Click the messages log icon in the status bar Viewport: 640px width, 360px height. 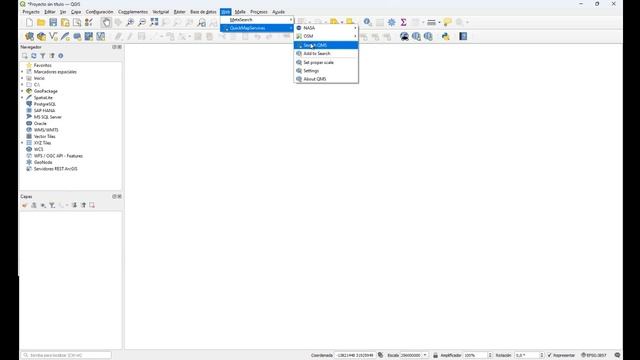[x=617, y=355]
